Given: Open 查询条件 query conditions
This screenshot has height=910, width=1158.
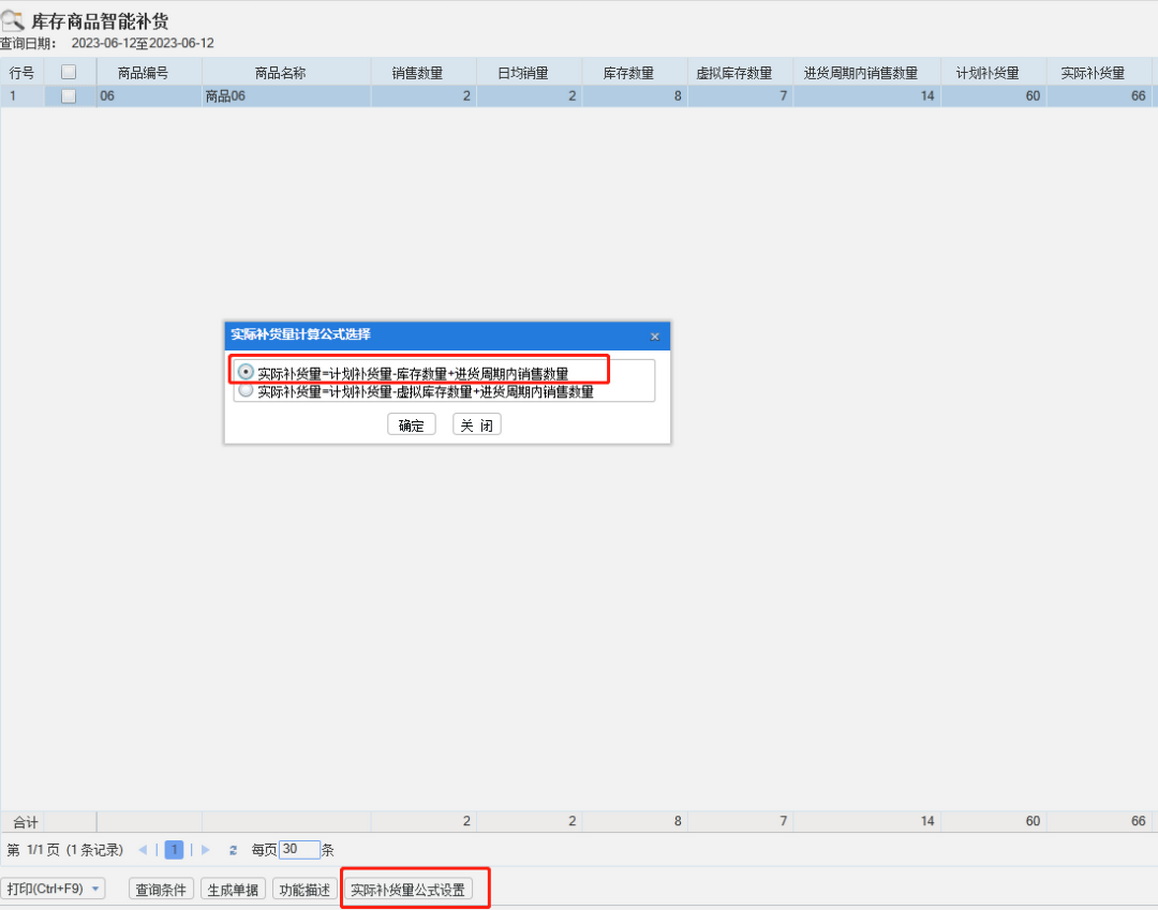Looking at the screenshot, I should click(161, 889).
